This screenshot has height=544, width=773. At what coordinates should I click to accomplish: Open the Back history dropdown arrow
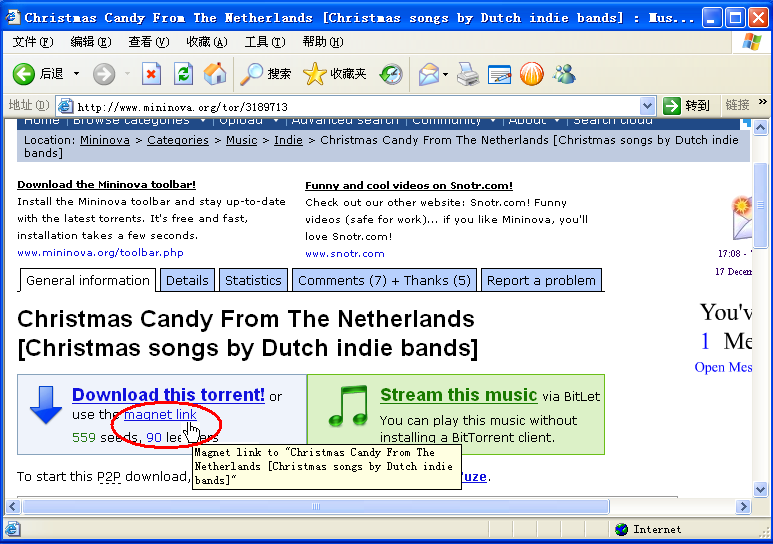coord(76,74)
